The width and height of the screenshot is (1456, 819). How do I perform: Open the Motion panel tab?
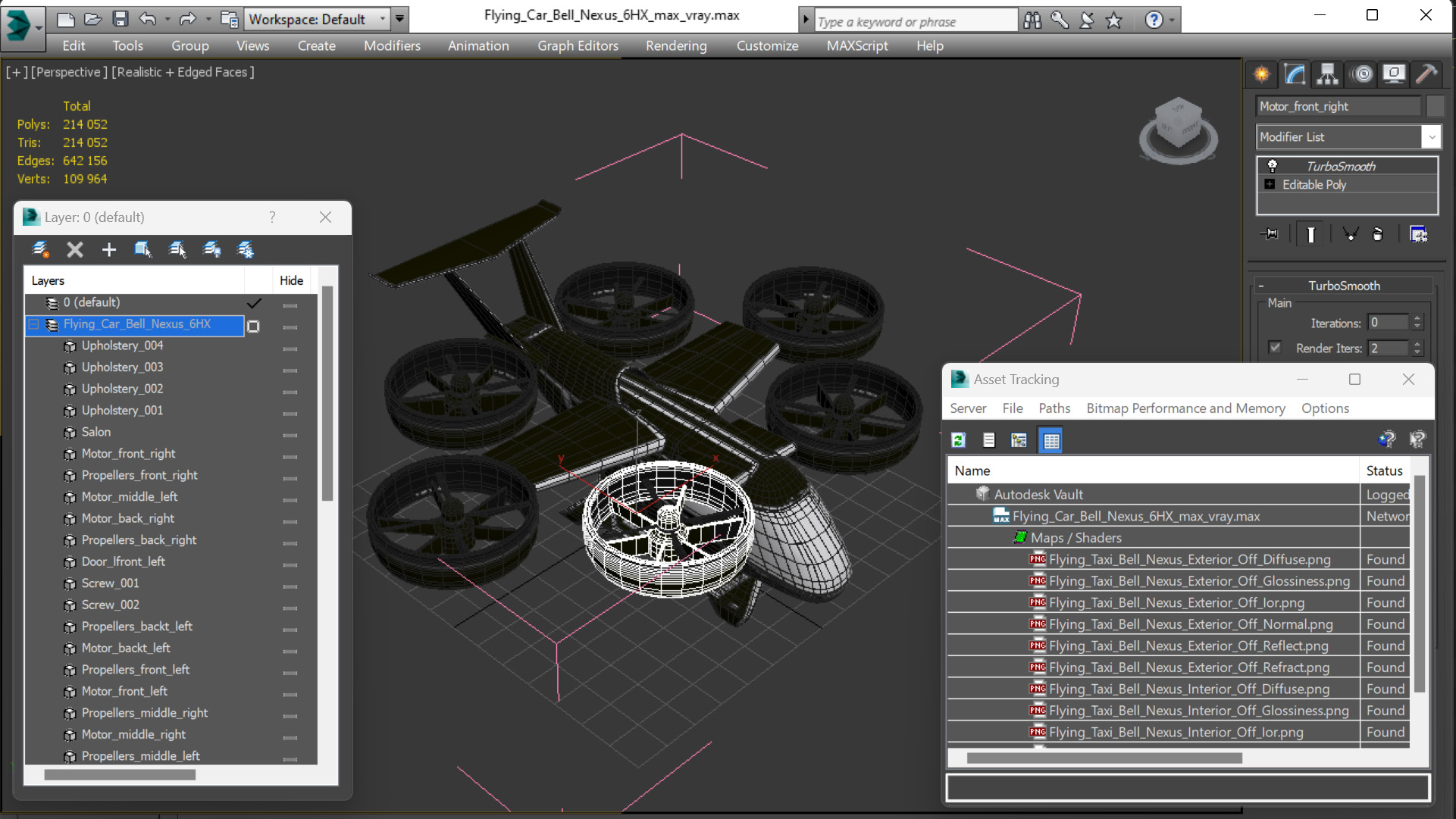(x=1362, y=73)
